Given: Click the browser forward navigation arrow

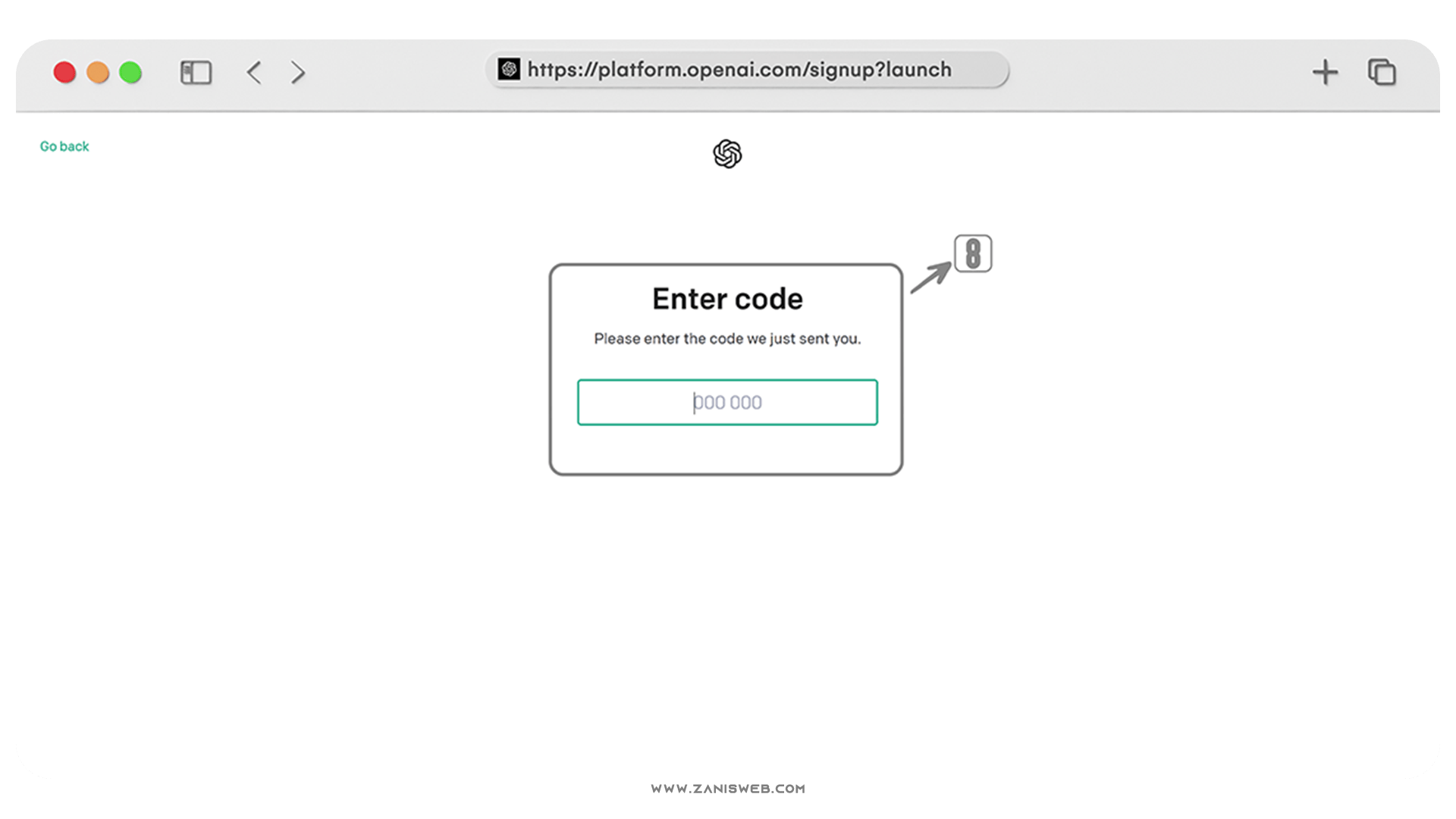Looking at the screenshot, I should tap(297, 72).
